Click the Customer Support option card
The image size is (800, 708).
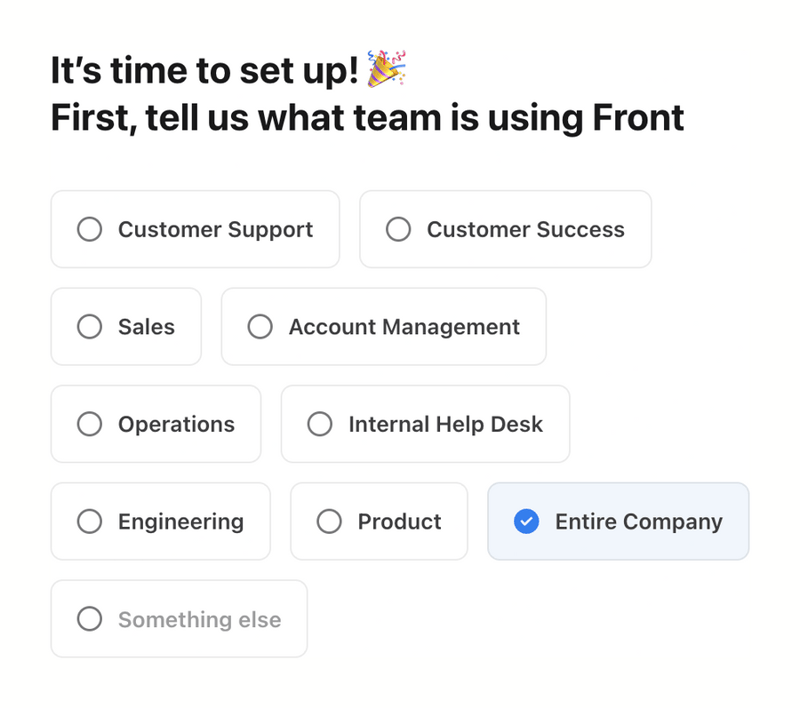[195, 229]
